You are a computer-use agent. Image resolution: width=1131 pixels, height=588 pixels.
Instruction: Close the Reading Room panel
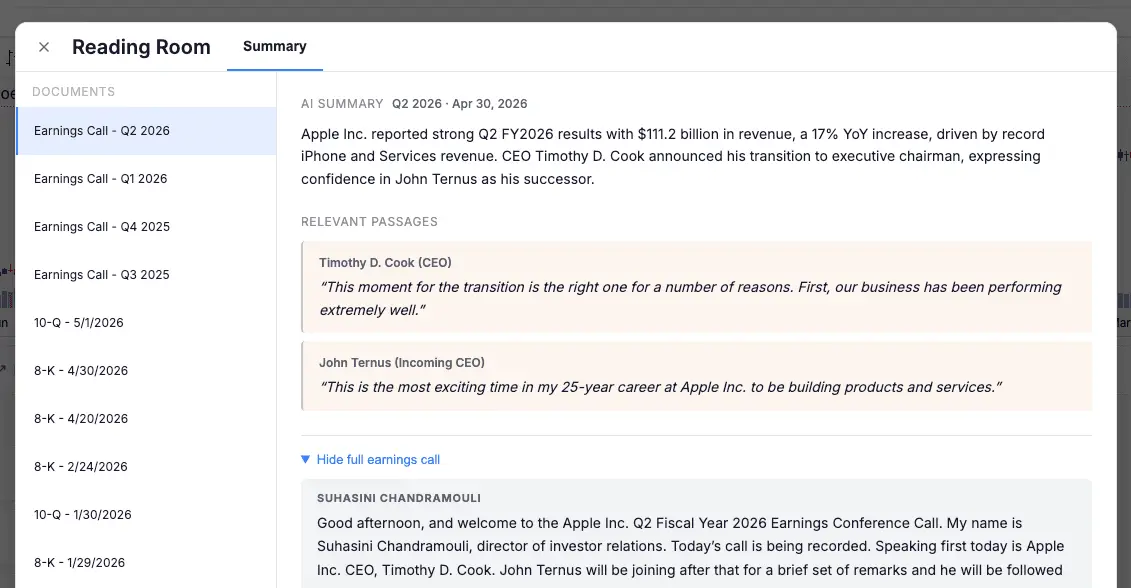coord(44,47)
